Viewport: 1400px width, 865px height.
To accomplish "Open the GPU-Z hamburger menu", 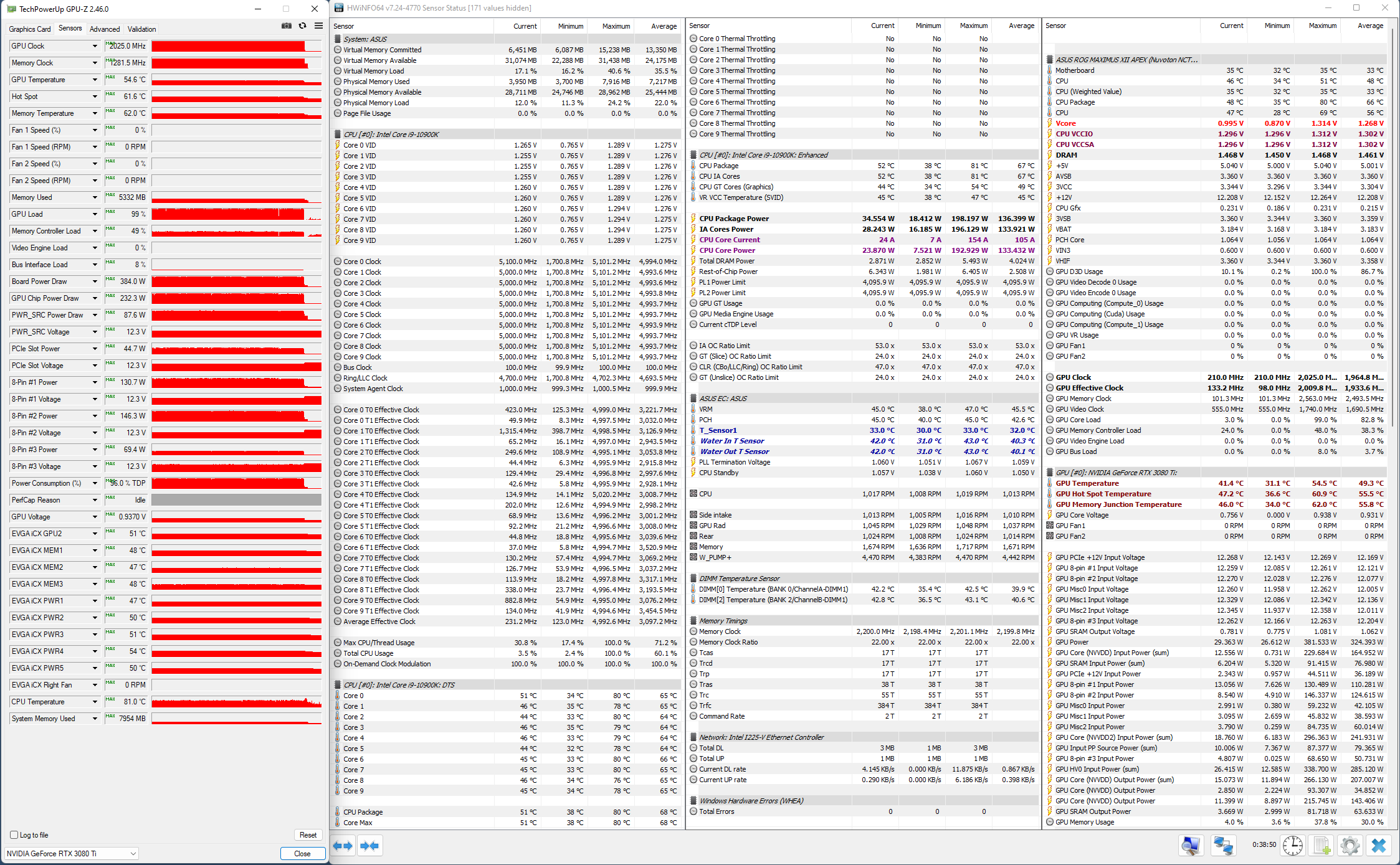I will click(318, 26).
